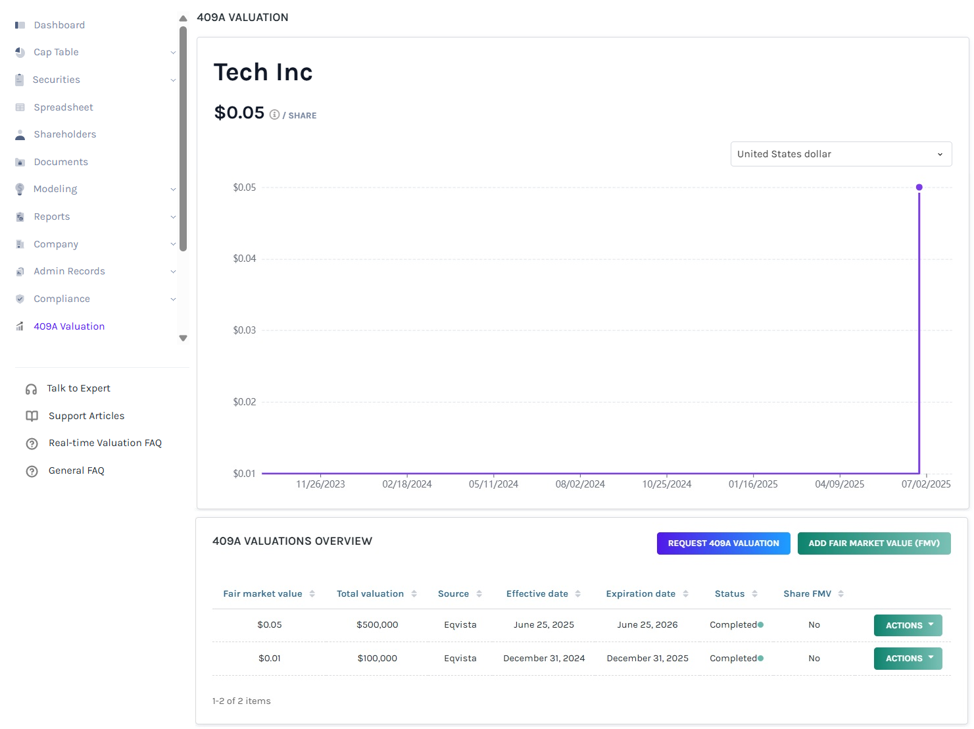Click Request 409A Valuation button
Image resolution: width=974 pixels, height=729 pixels.
pyautogui.click(x=723, y=543)
